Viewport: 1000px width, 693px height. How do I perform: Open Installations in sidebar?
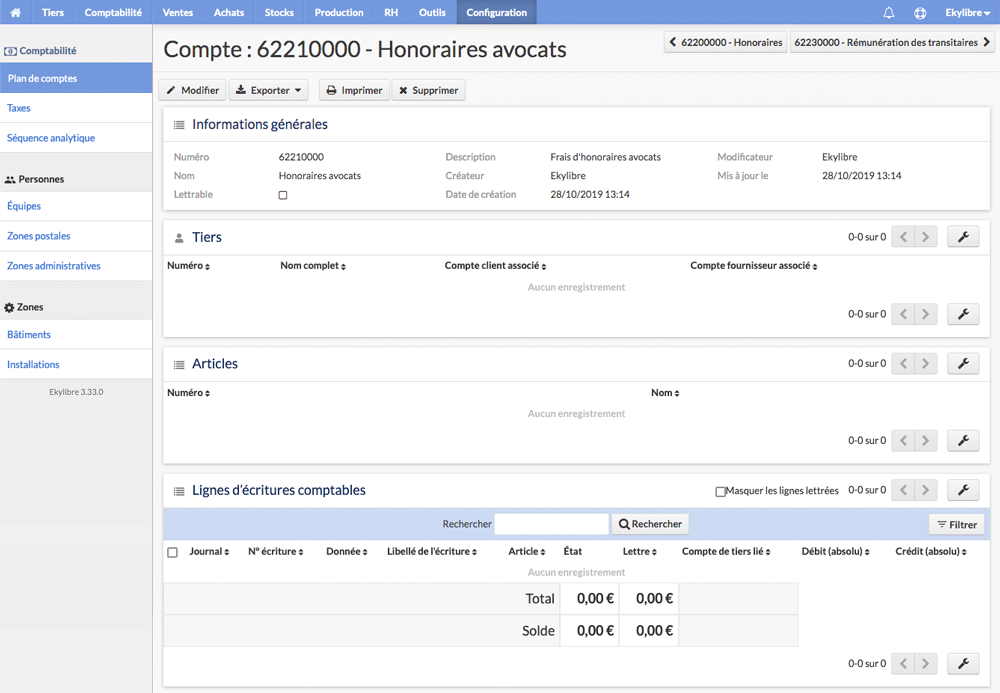(76, 364)
